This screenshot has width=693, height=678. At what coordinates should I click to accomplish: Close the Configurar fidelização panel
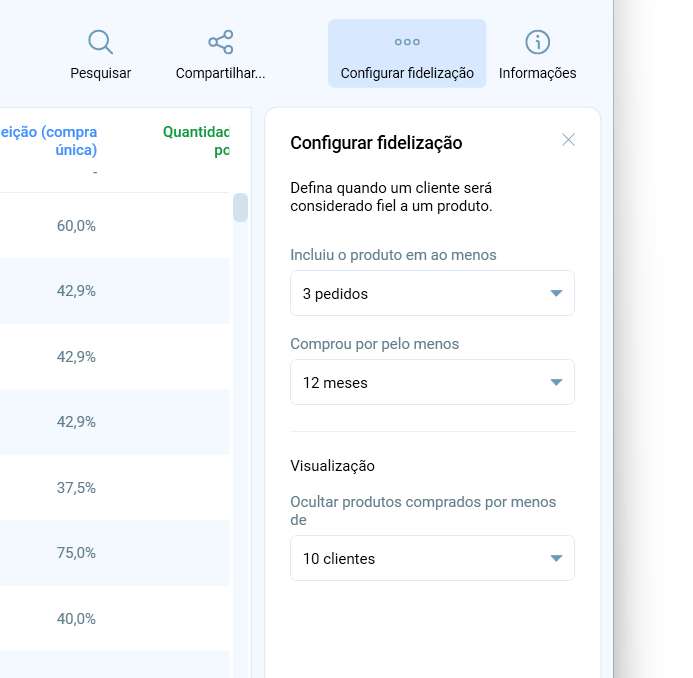pos(568,140)
